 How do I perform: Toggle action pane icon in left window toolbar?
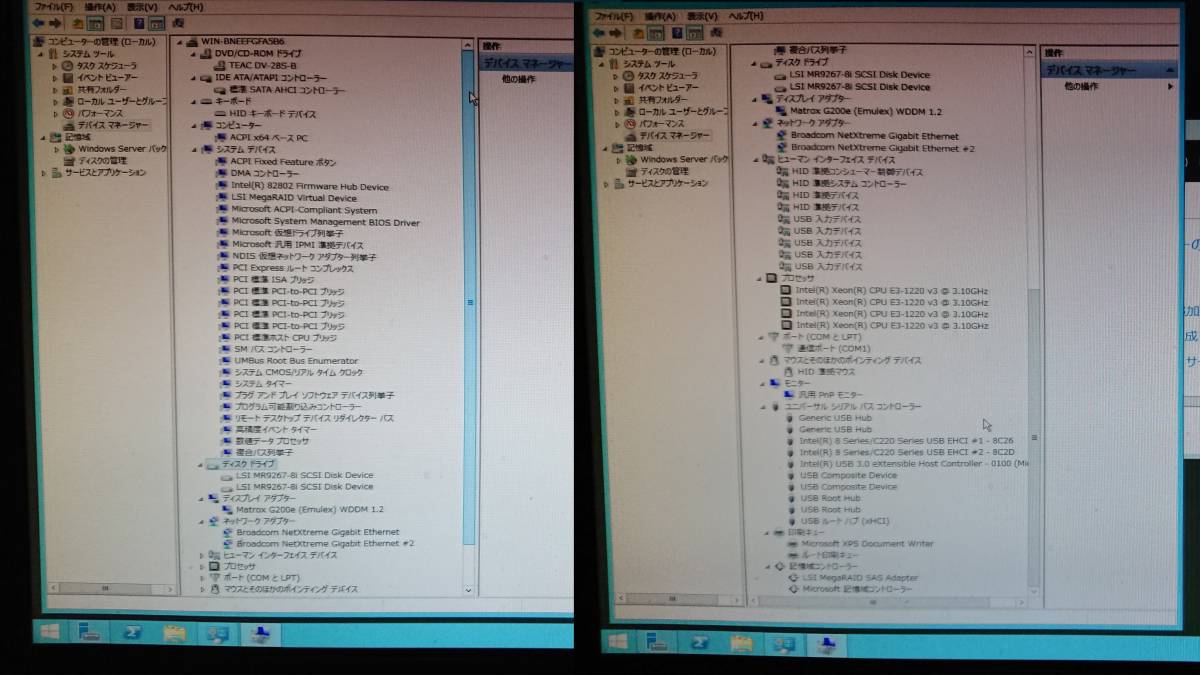pyautogui.click(x=156, y=23)
